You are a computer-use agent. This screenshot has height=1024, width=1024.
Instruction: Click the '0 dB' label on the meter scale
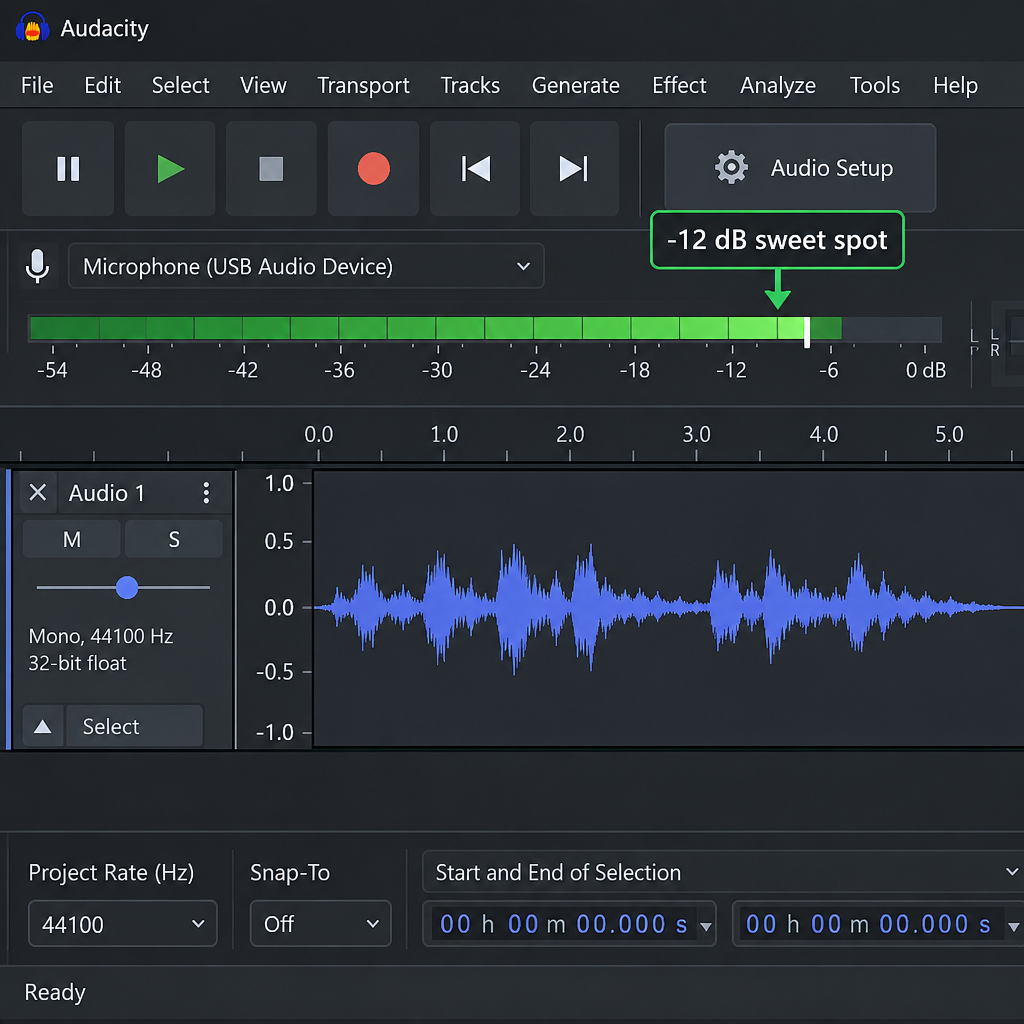pos(925,370)
